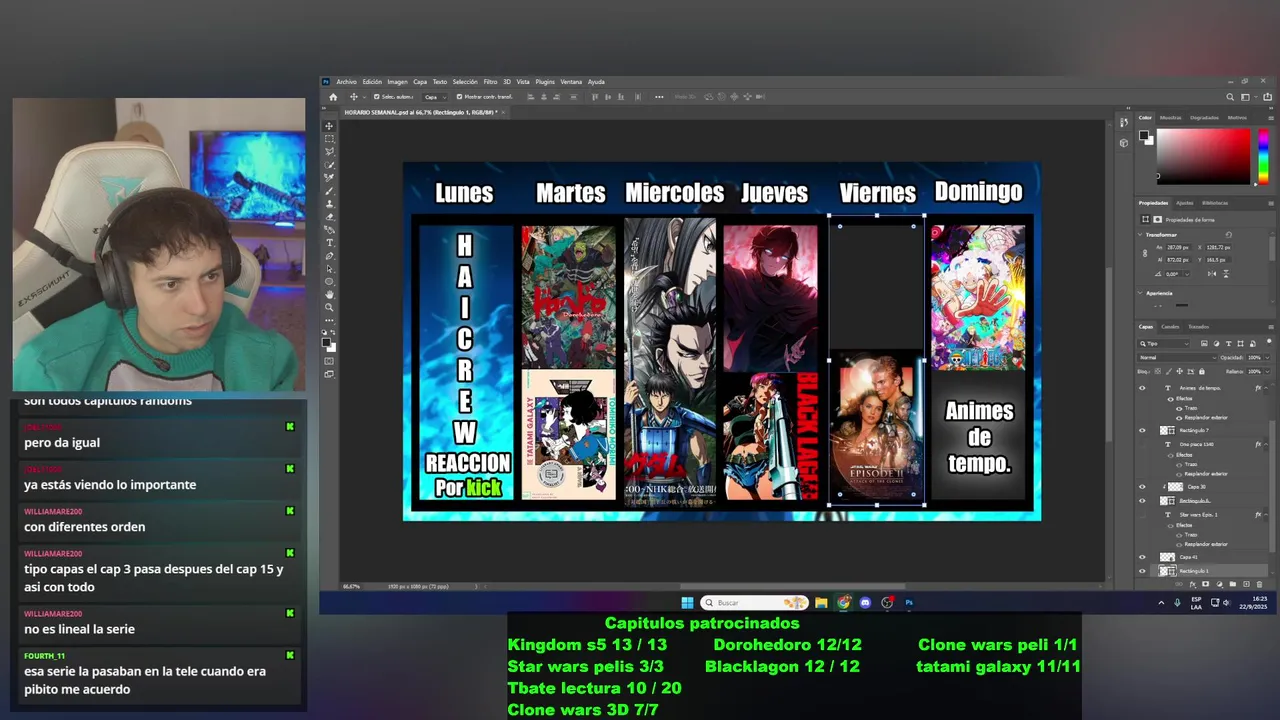Open the Normal blend mode dropdown
Viewport: 1280px width, 720px height.
[1177, 357]
